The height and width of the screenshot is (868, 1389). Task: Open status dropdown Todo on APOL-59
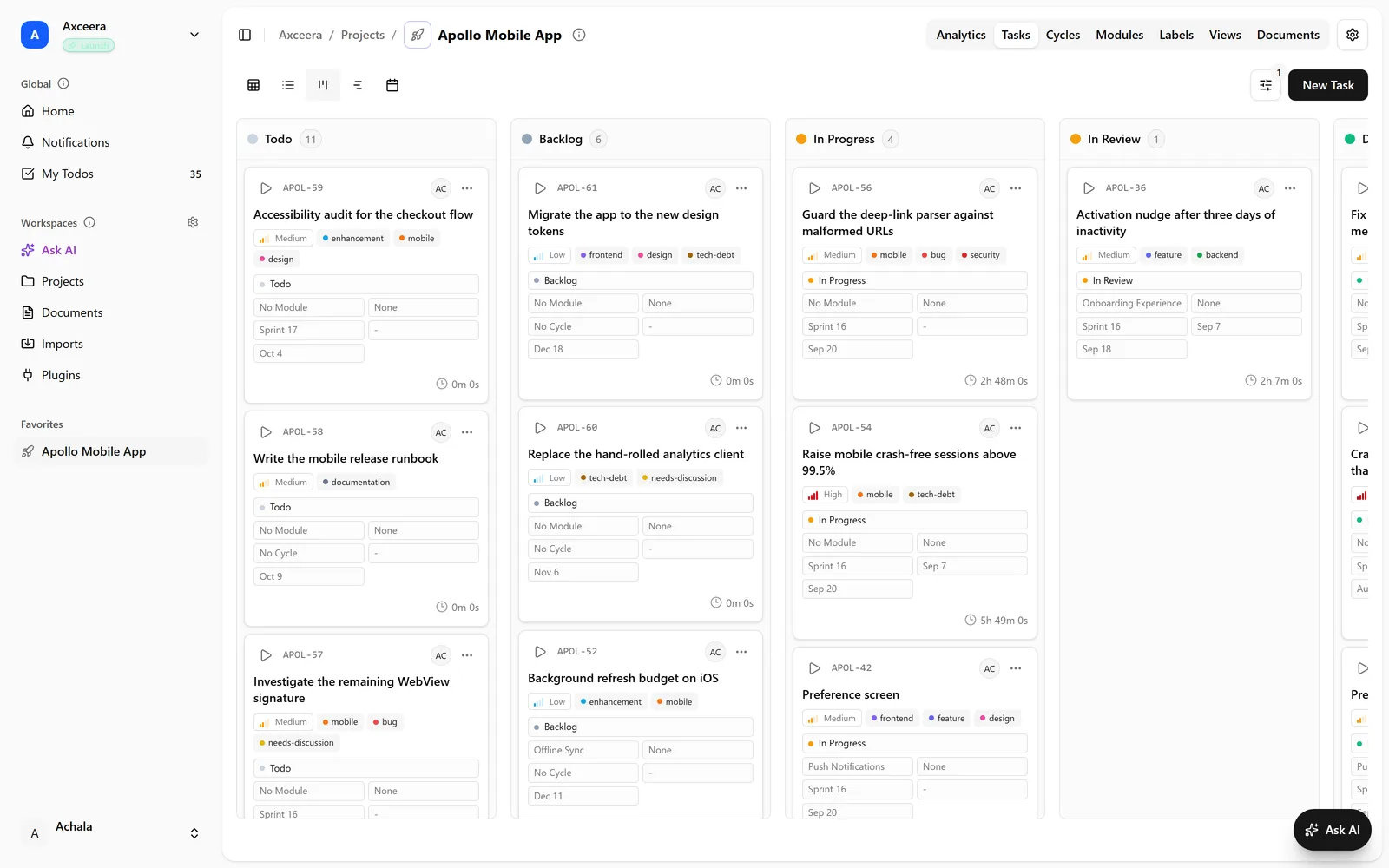pos(365,284)
